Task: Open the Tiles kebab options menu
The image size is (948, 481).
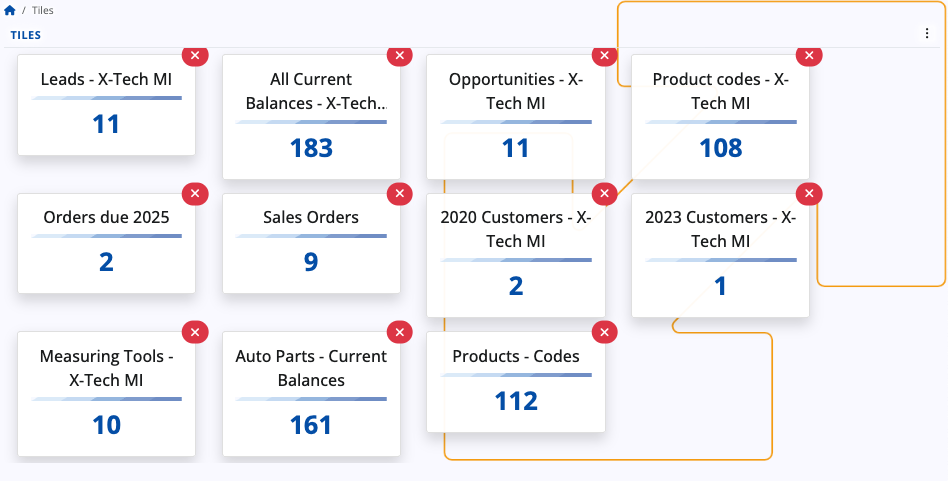Action: (x=927, y=34)
